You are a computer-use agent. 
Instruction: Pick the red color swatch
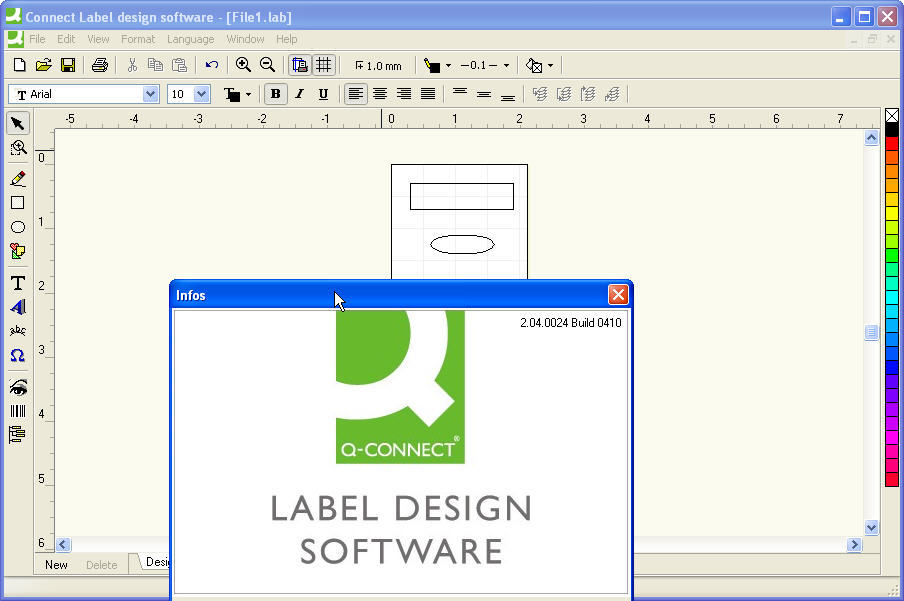coord(892,144)
